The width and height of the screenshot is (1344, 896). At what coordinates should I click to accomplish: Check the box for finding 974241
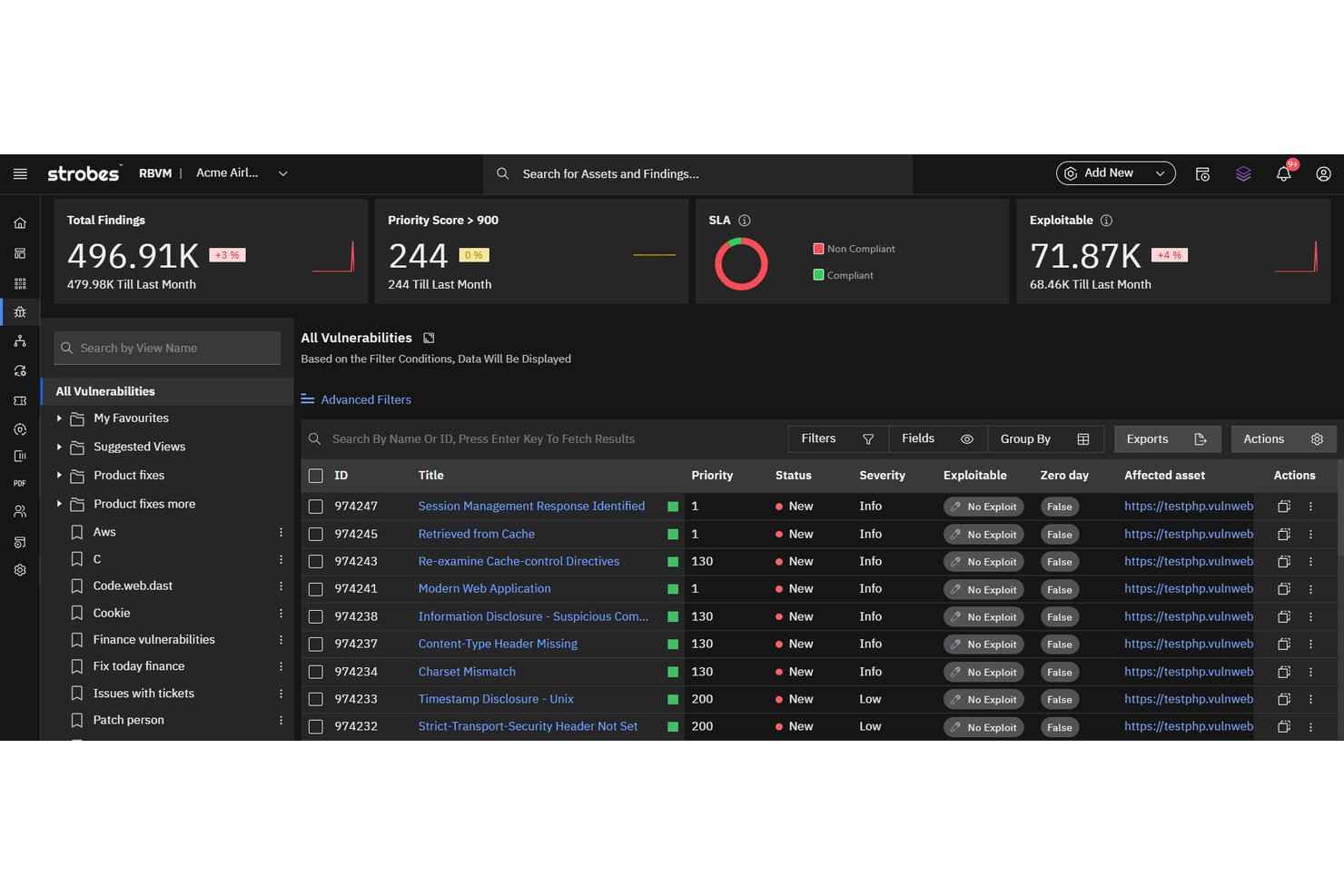pyautogui.click(x=316, y=589)
